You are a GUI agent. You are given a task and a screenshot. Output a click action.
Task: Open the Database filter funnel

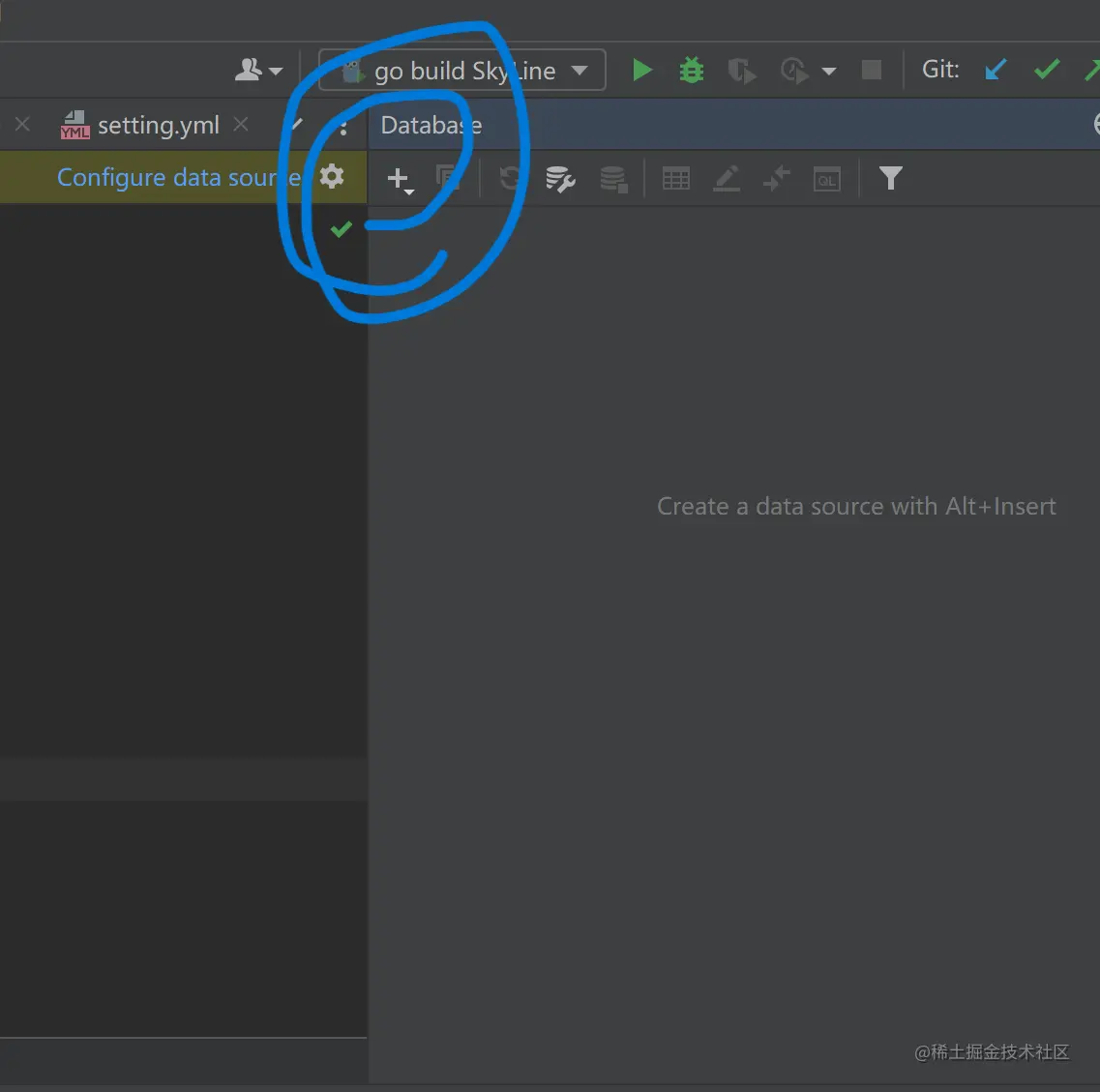890,178
